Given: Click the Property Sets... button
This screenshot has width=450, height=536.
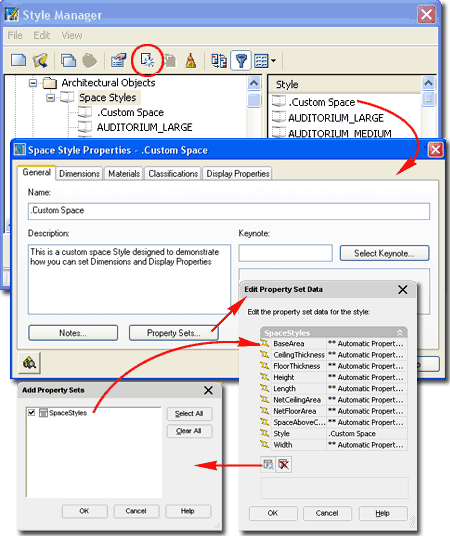Looking at the screenshot, I should click(x=174, y=333).
